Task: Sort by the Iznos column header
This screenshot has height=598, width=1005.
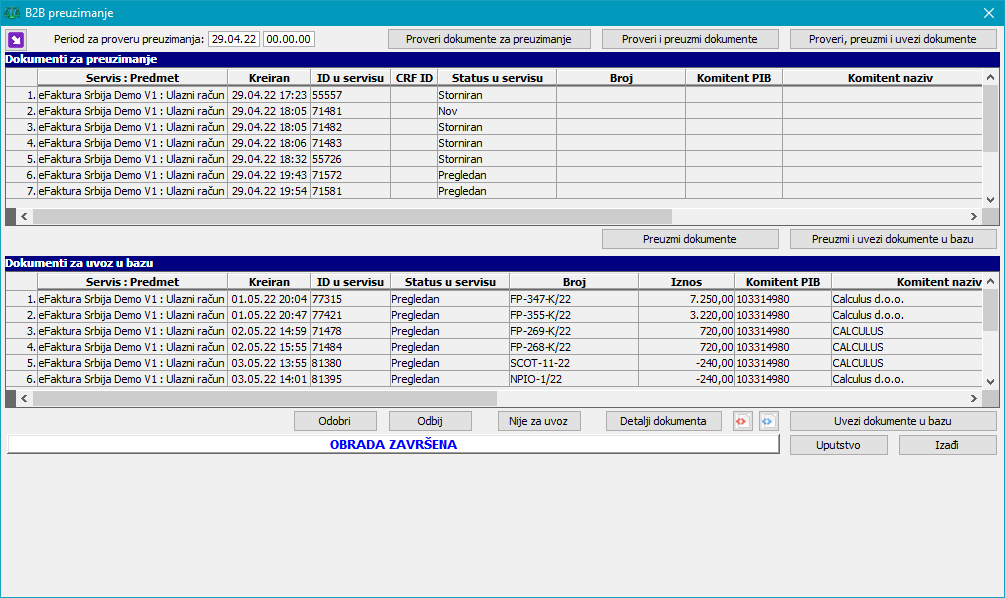Action: coord(685,282)
